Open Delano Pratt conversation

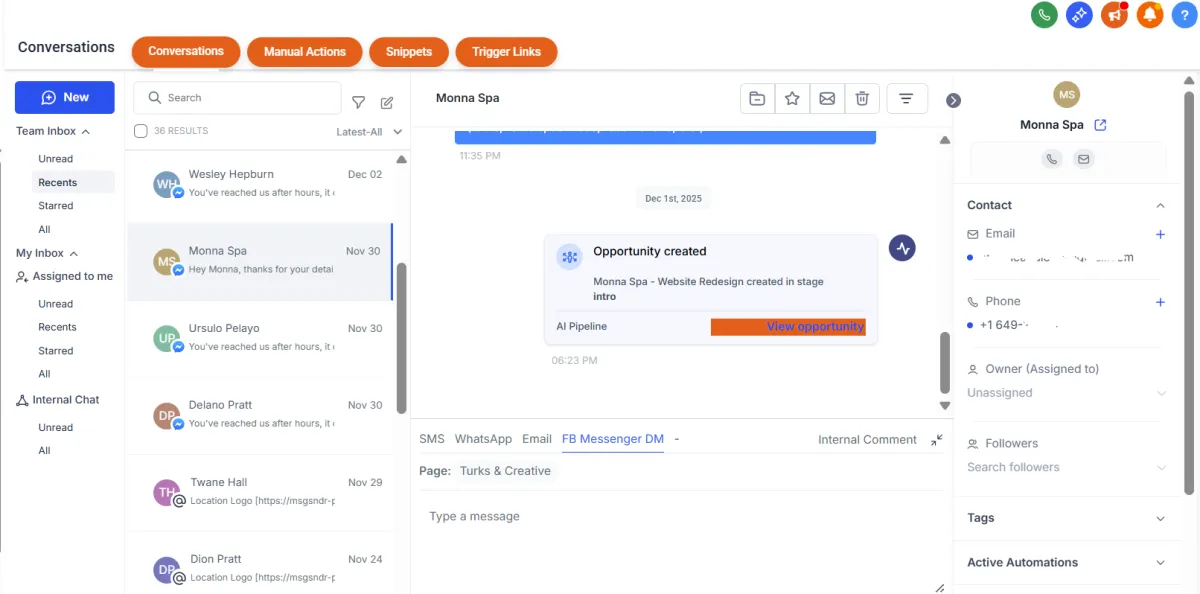tap(260, 415)
